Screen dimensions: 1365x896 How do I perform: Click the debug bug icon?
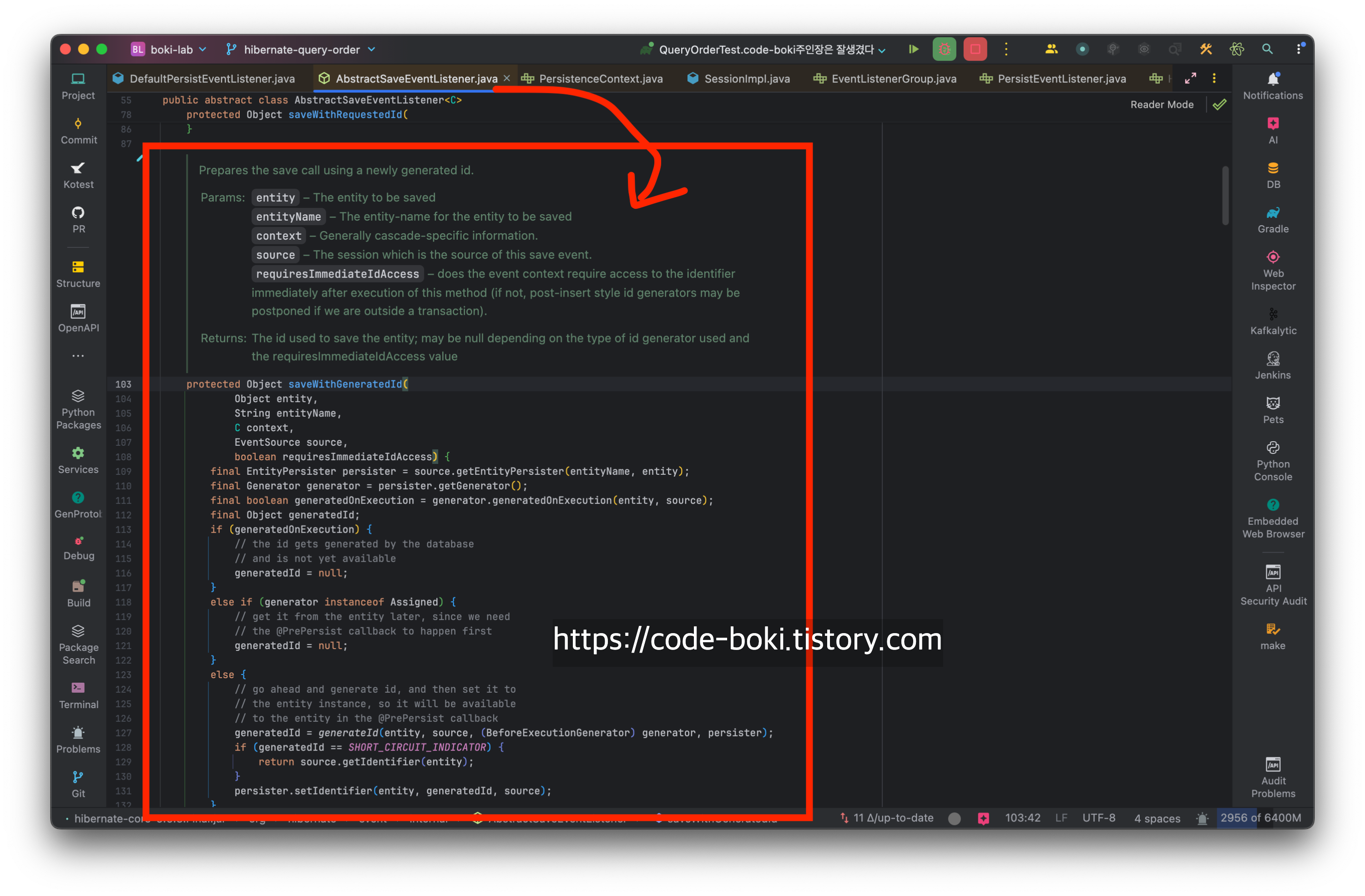(x=944, y=49)
